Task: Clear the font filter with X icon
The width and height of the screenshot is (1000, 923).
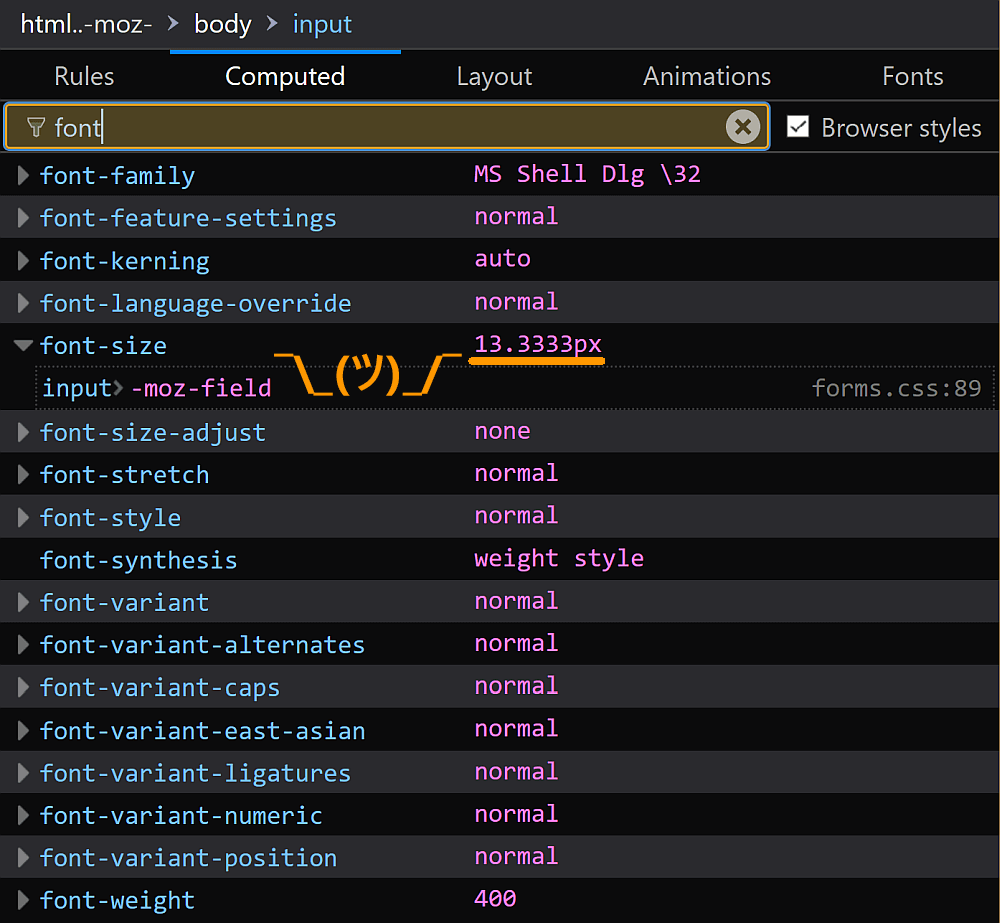Action: click(742, 127)
